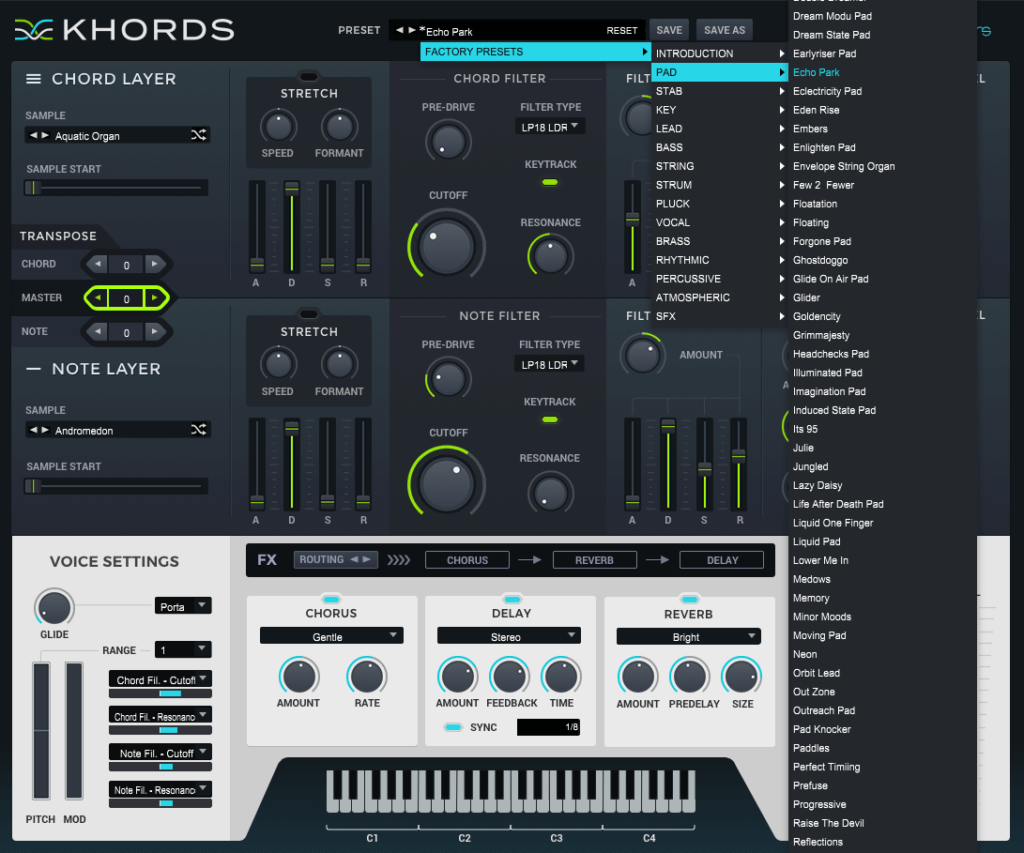Click the Delay block in FX routing
The width and height of the screenshot is (1024, 853).
coord(722,560)
